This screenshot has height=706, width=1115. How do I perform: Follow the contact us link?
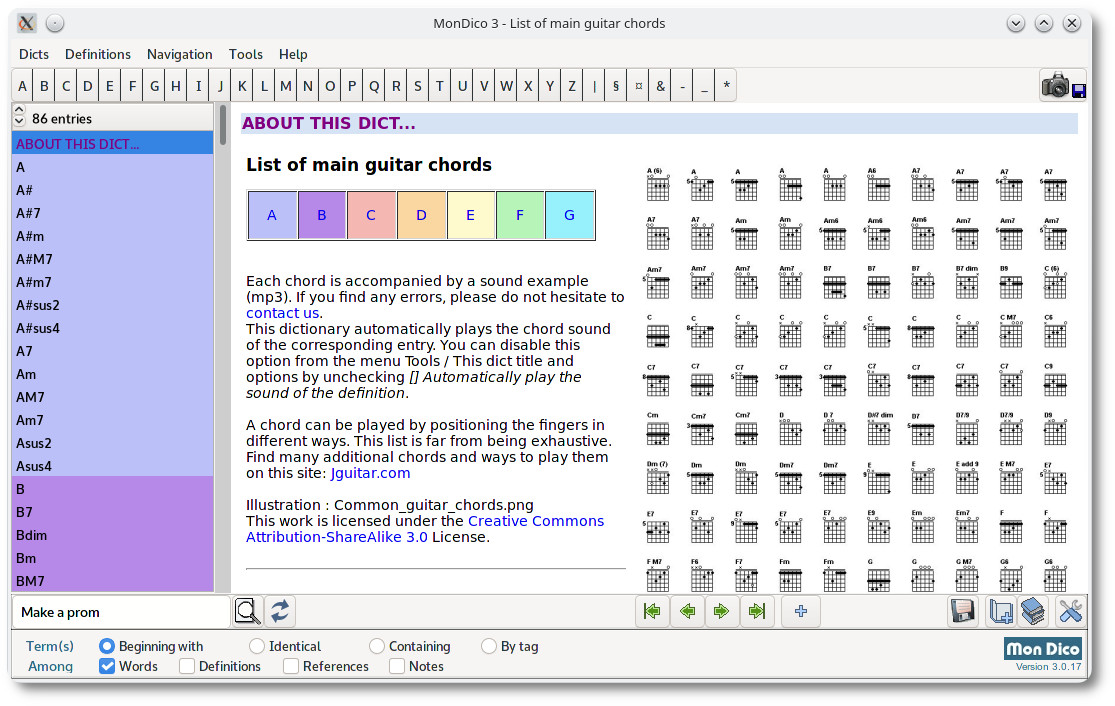click(x=282, y=313)
